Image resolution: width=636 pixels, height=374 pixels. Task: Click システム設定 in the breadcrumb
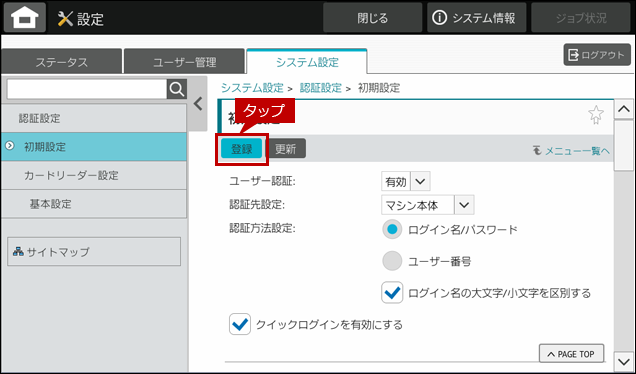click(252, 88)
